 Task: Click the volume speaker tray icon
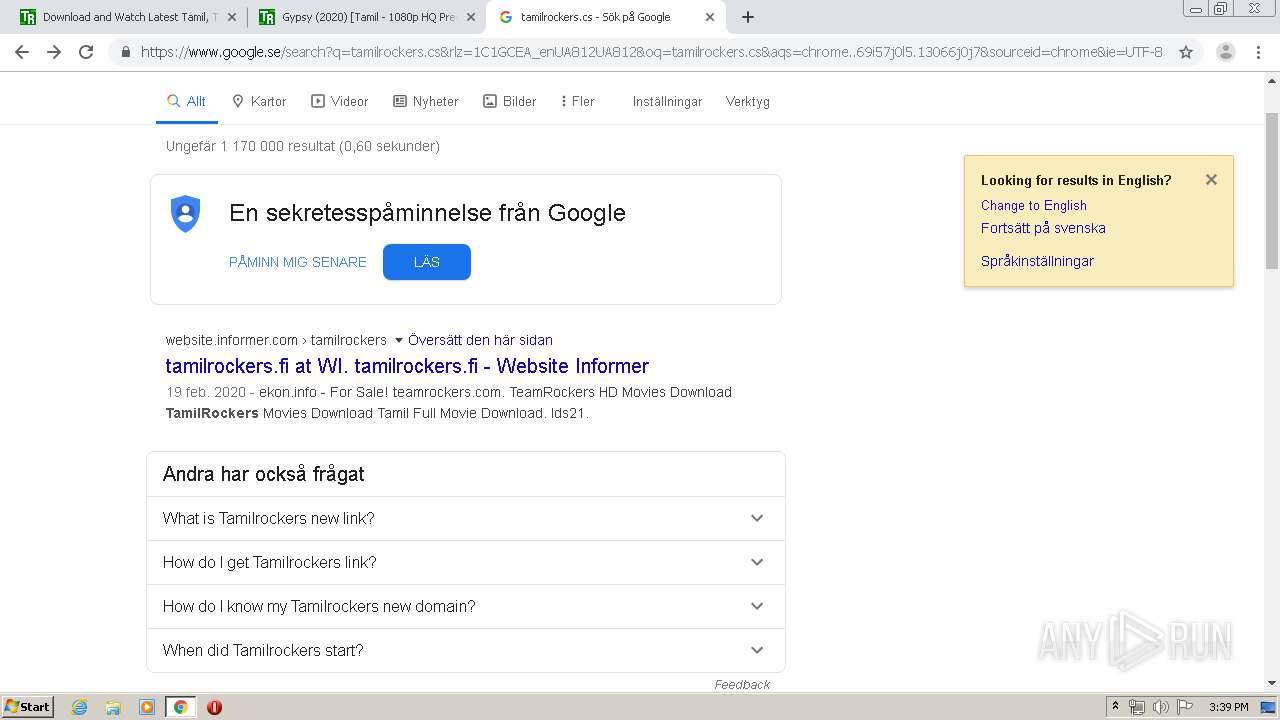[1161, 707]
